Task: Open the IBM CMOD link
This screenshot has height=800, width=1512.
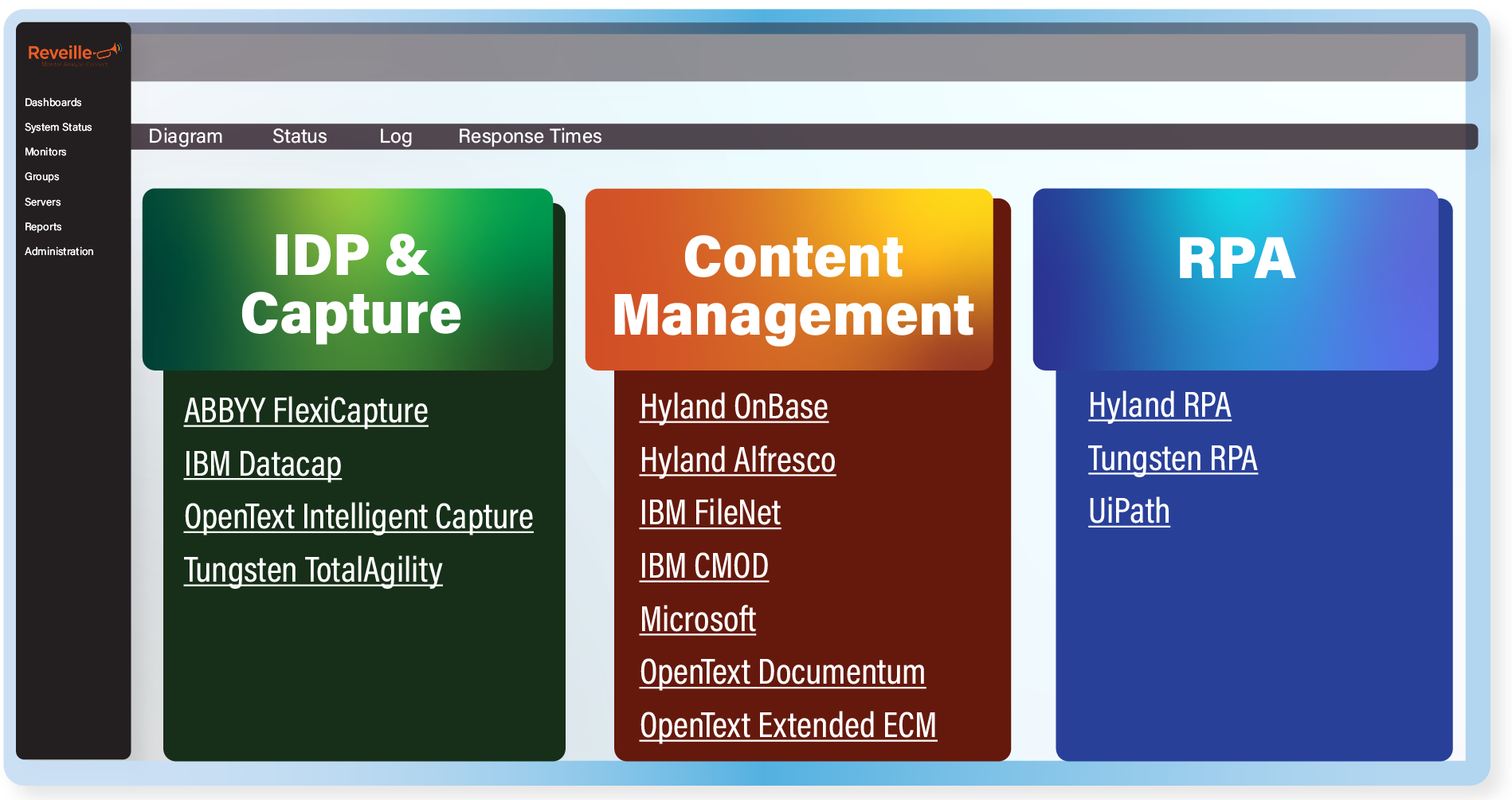Action: [x=704, y=567]
